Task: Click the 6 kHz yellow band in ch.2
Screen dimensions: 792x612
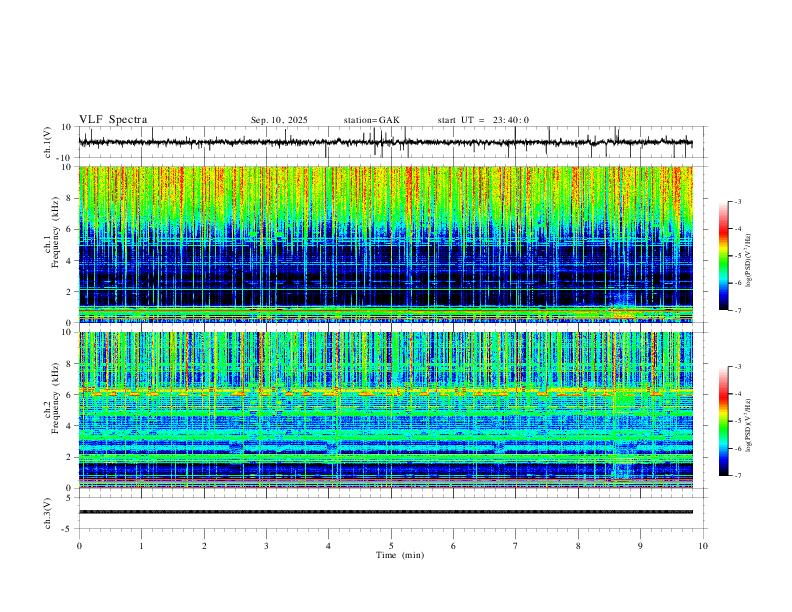Action: pos(385,391)
